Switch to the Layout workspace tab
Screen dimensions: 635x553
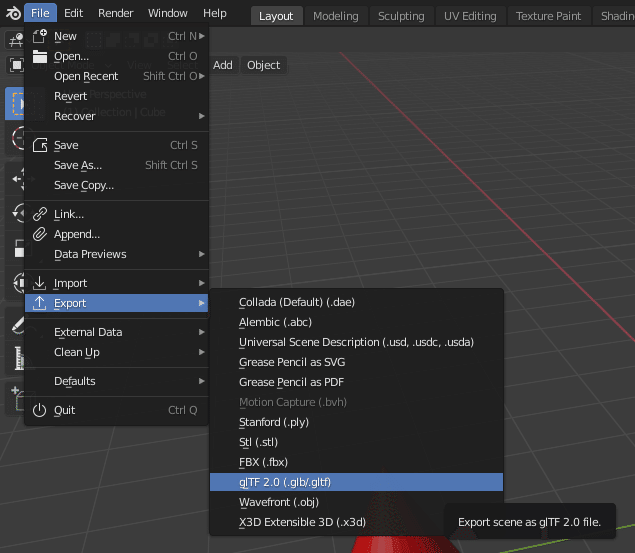click(x=276, y=16)
